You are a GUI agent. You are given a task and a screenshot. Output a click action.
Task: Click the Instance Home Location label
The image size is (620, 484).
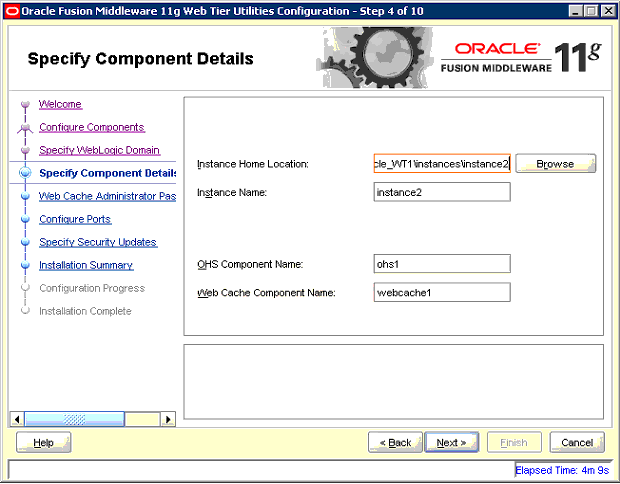[x=253, y=164]
